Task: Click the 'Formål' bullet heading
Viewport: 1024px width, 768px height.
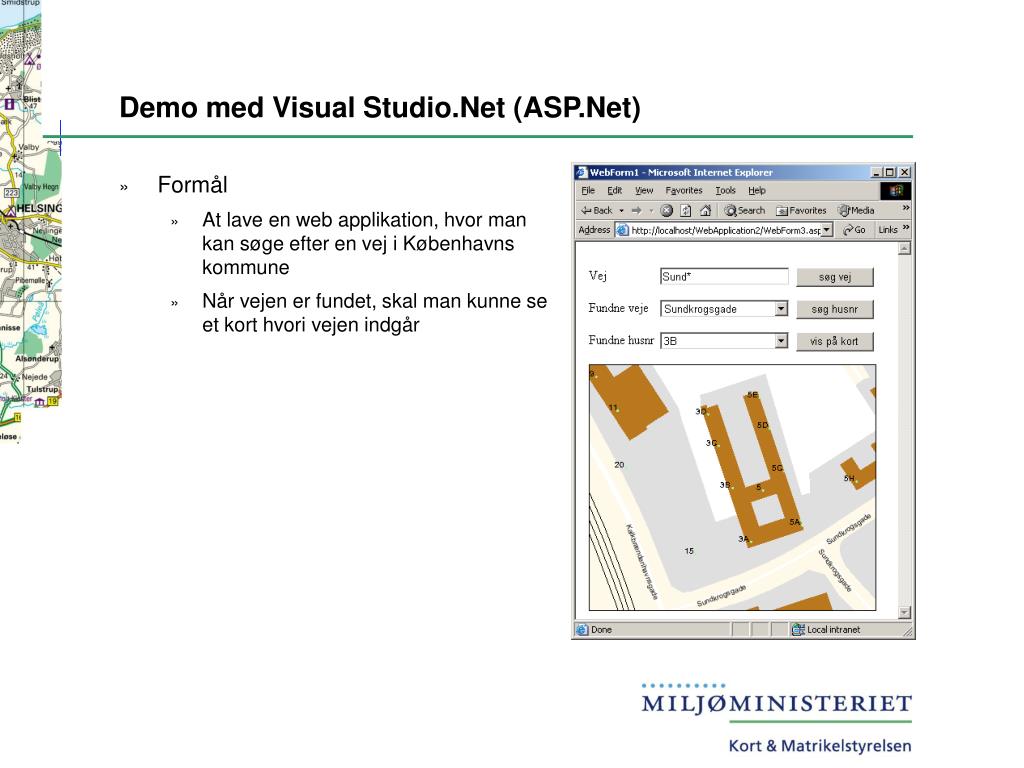Action: (193, 185)
